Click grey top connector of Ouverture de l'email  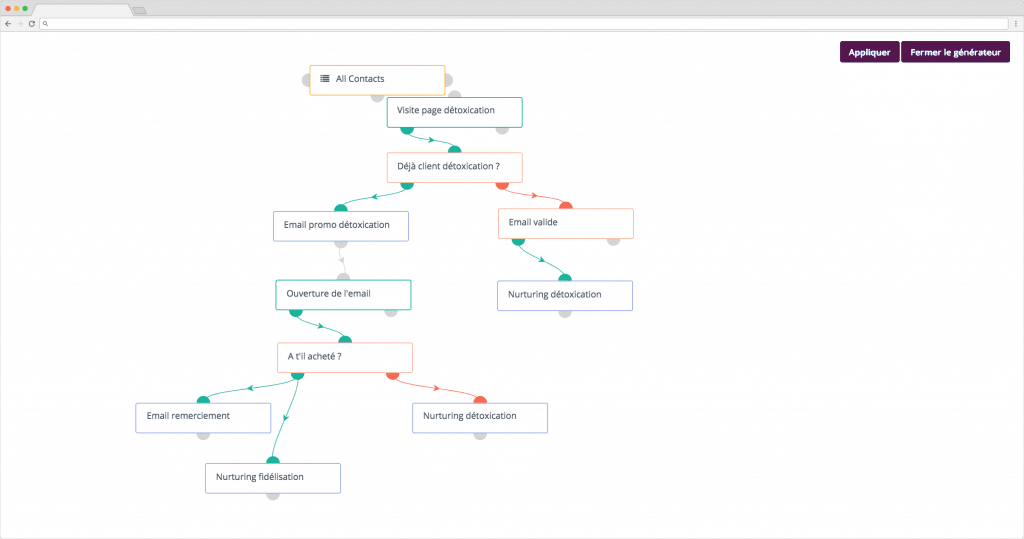point(344,277)
